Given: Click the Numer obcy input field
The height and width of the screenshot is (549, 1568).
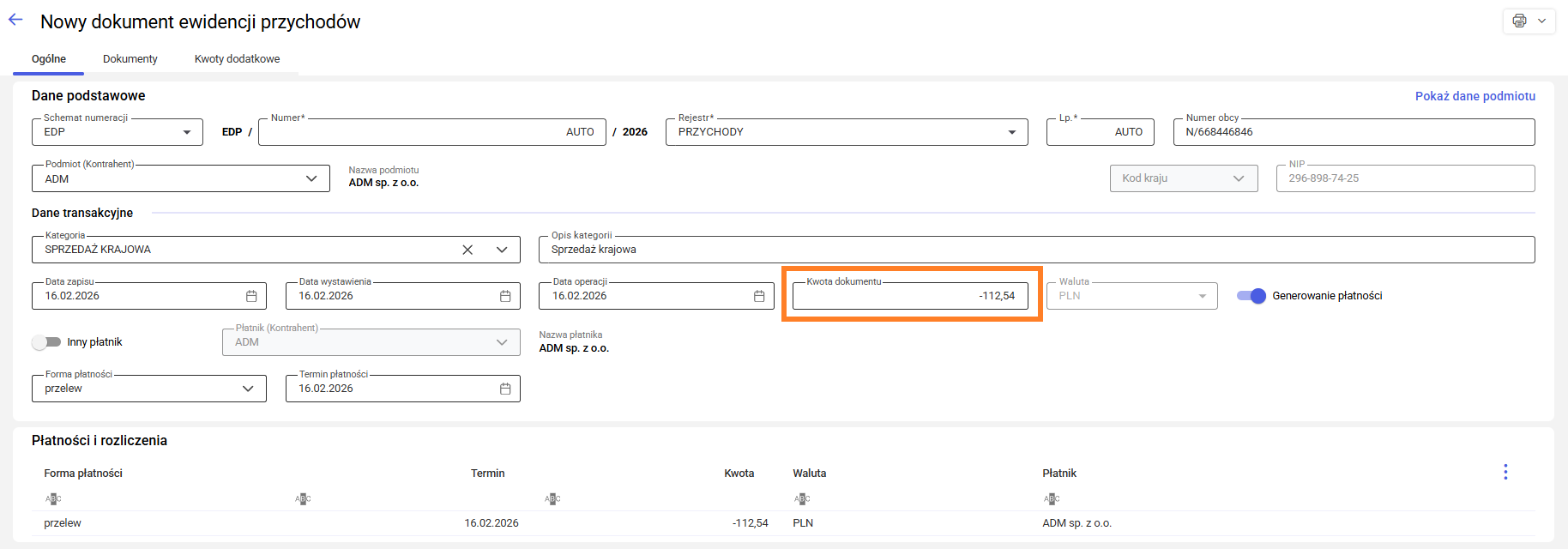Looking at the screenshot, I should click(x=1353, y=132).
